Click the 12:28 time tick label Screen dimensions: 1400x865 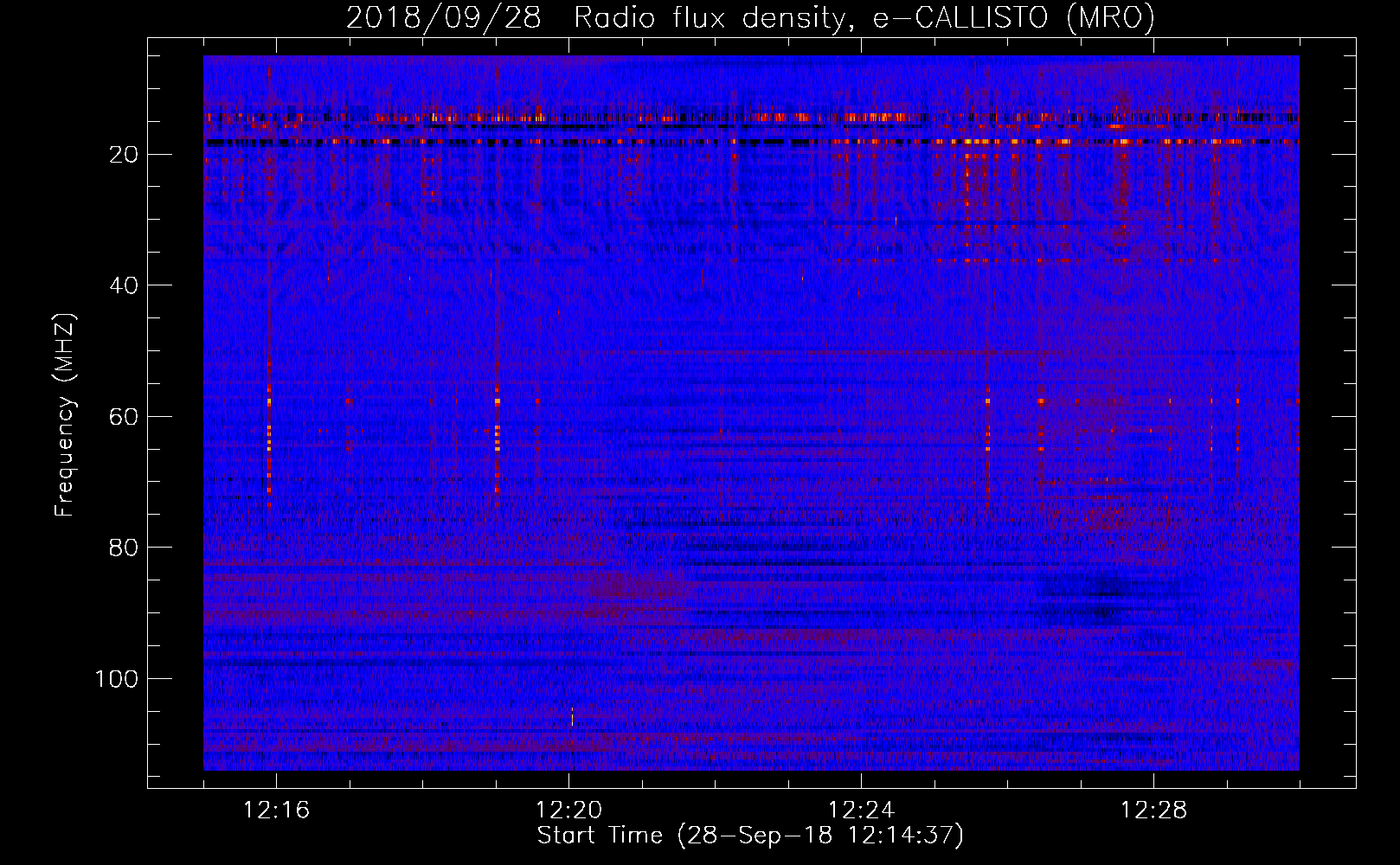click(x=1153, y=811)
